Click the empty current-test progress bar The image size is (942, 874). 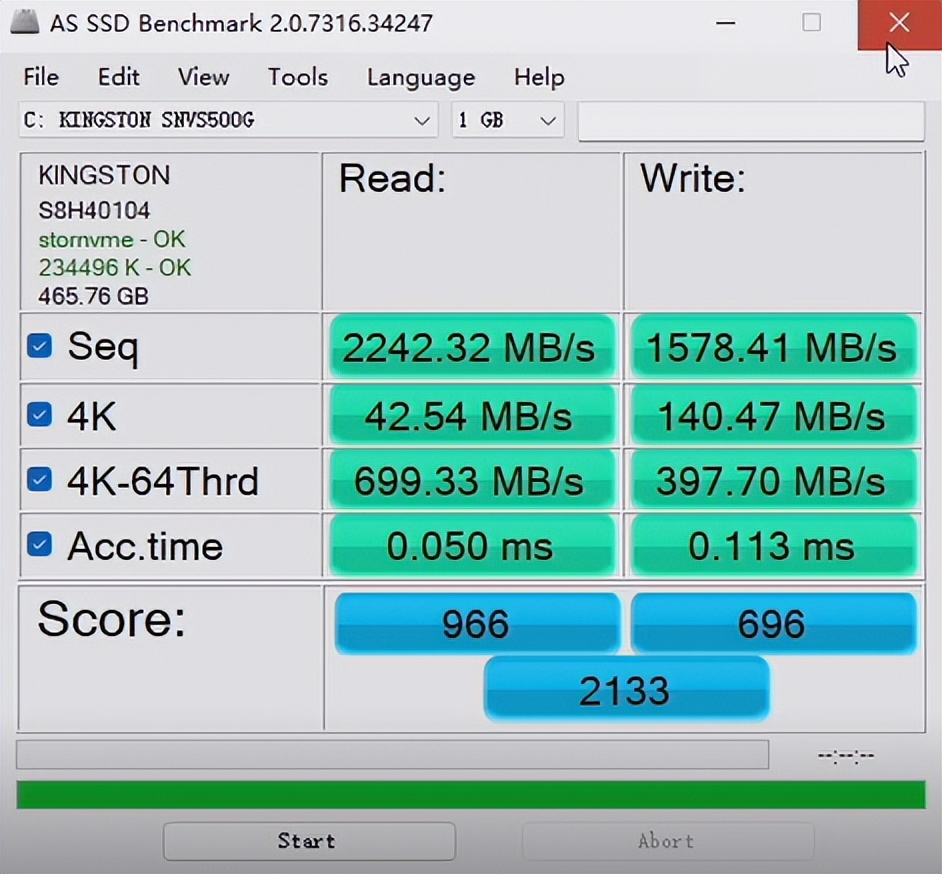[392, 754]
